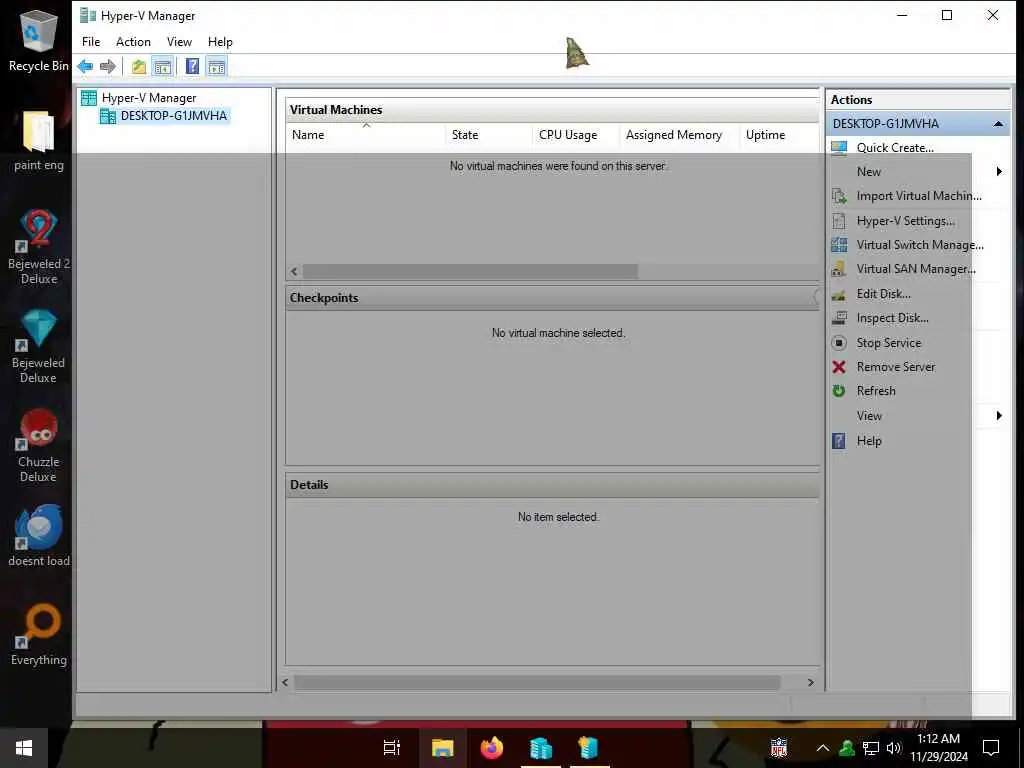The width and height of the screenshot is (1024, 768).
Task: Click the Hyper-V Settings page icon
Action: [x=839, y=221]
